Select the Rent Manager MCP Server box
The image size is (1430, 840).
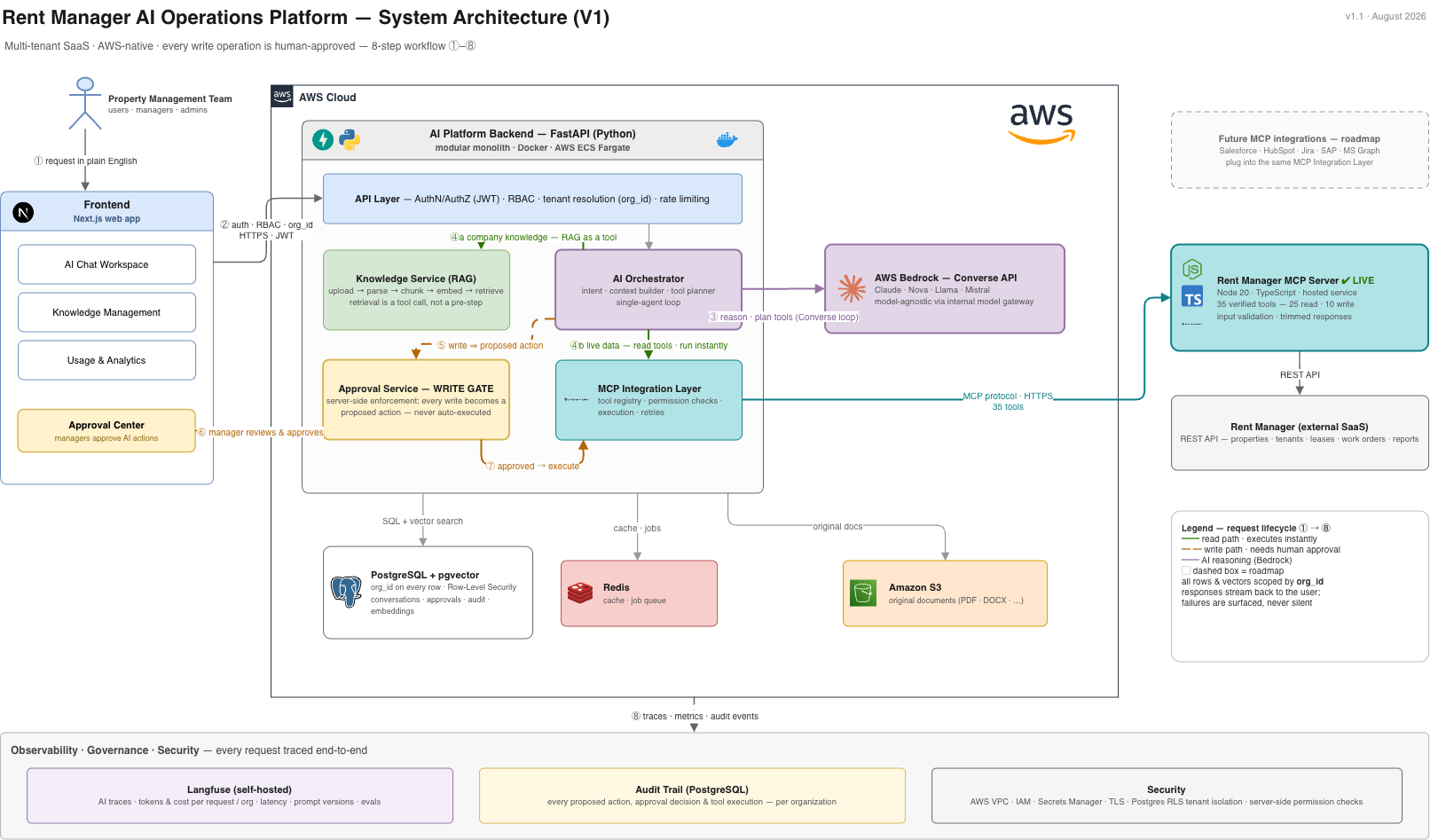point(1300,298)
